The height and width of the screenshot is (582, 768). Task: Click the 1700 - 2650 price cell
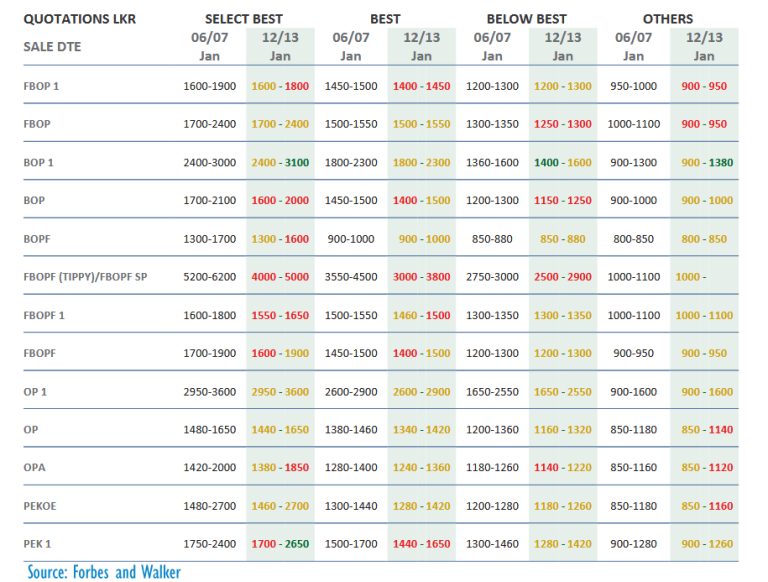(x=281, y=544)
